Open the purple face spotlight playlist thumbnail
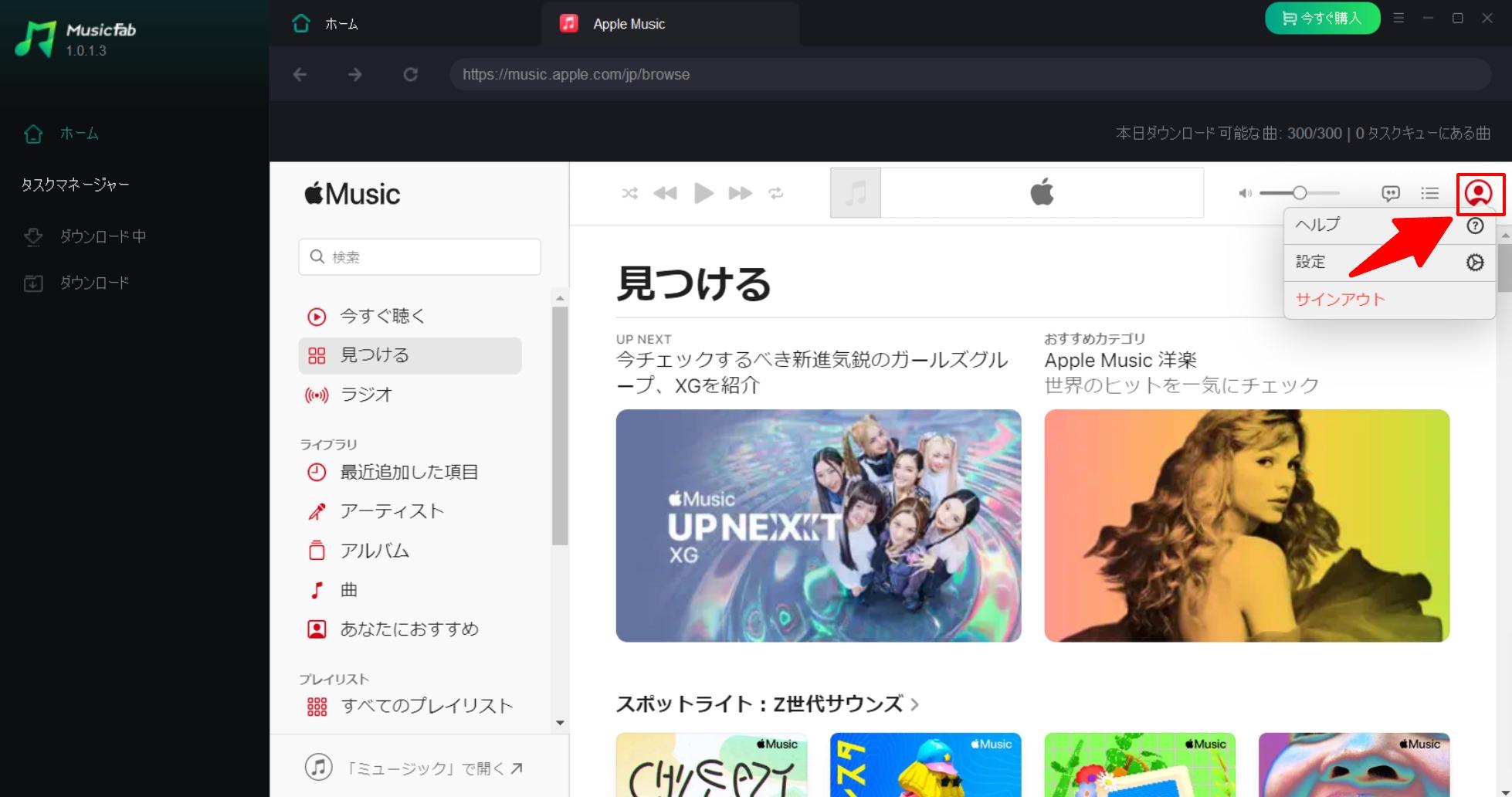1512x797 pixels. [x=1354, y=765]
